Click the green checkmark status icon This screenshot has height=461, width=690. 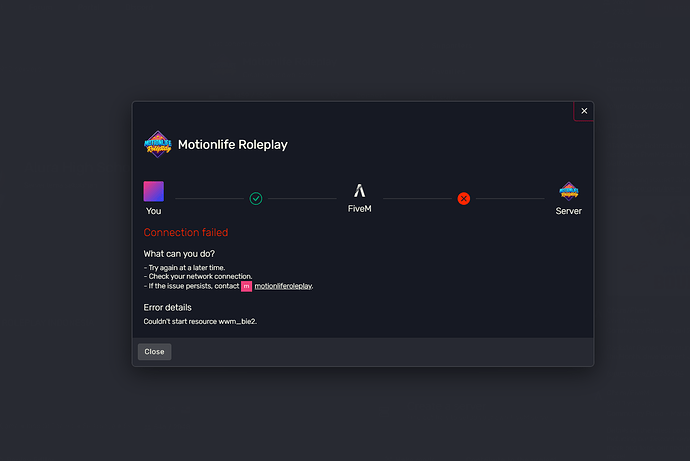coord(256,199)
